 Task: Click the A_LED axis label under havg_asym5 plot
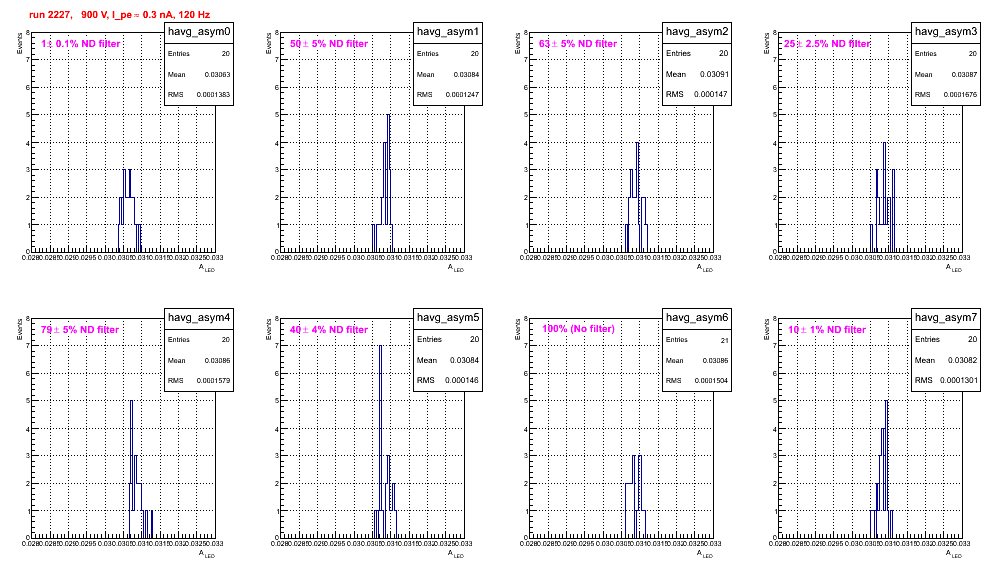[x=456, y=554]
